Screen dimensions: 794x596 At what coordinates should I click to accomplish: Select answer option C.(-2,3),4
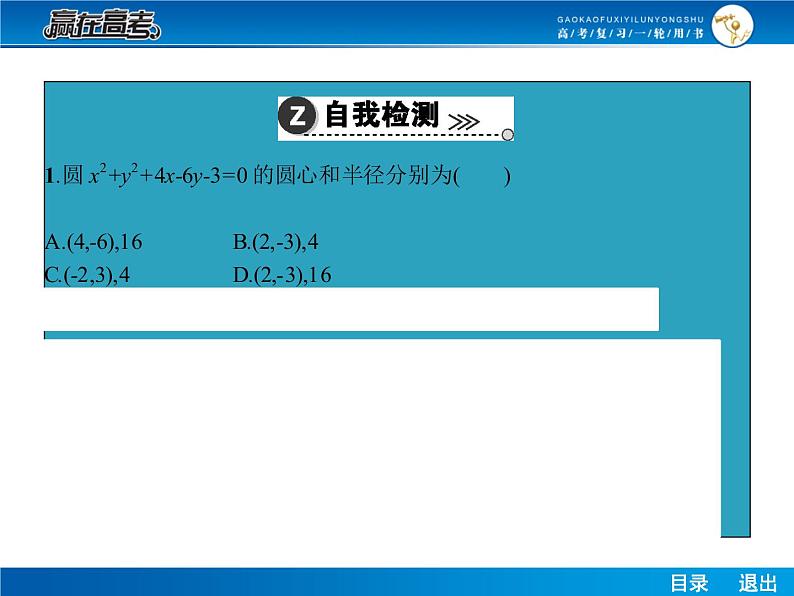[87, 275]
